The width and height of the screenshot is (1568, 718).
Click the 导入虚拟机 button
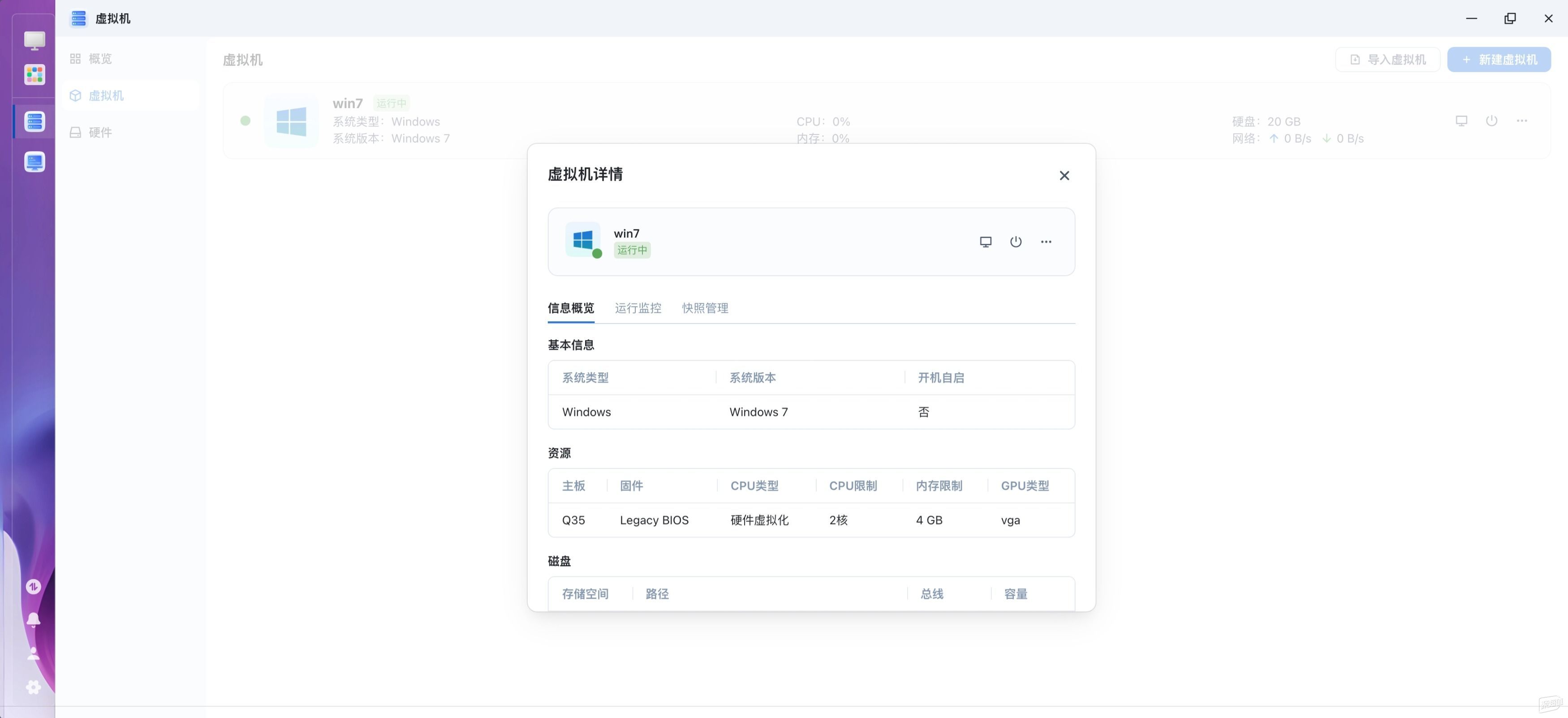[1387, 60]
